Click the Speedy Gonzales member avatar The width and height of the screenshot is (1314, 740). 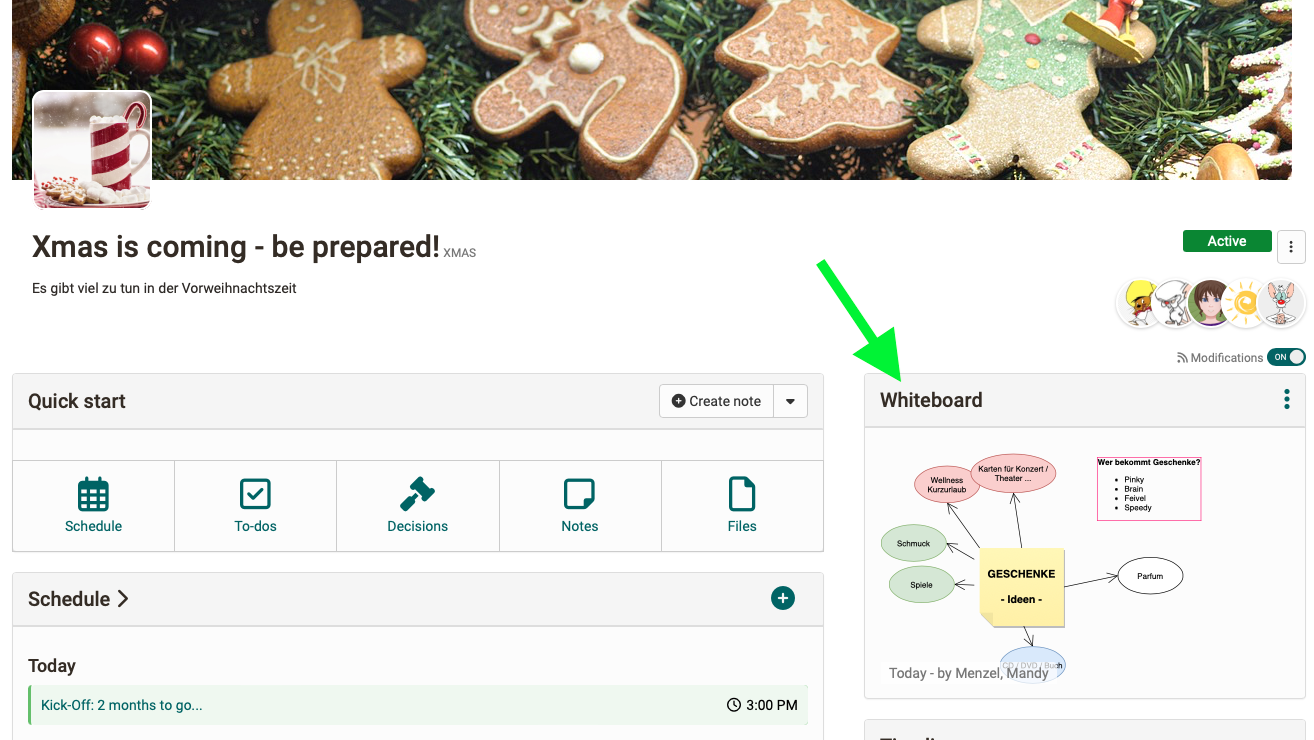(x=1140, y=304)
